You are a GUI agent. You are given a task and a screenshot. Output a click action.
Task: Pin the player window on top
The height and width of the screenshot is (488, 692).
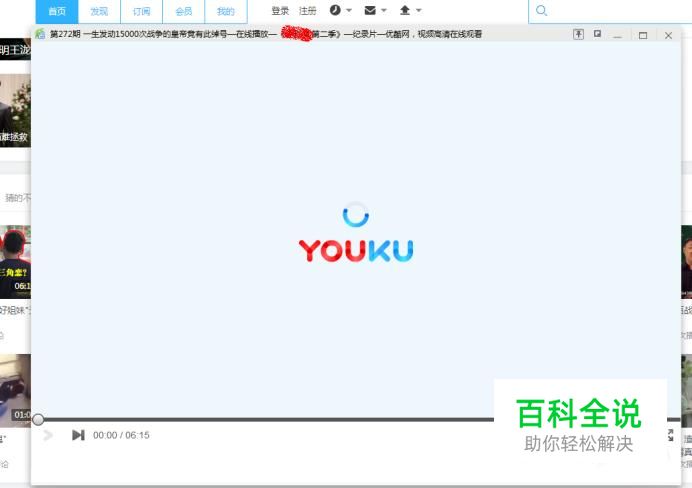pos(578,34)
